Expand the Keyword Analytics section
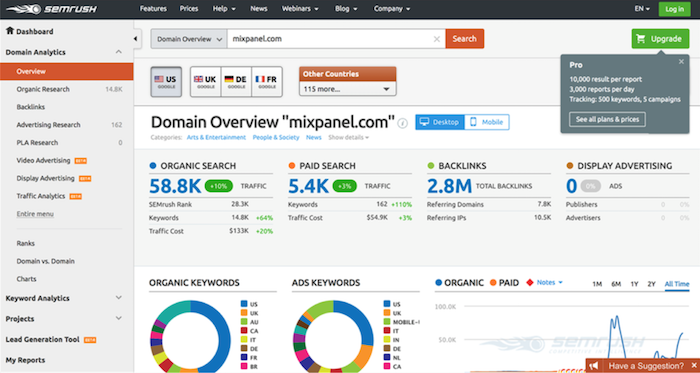 118,298
